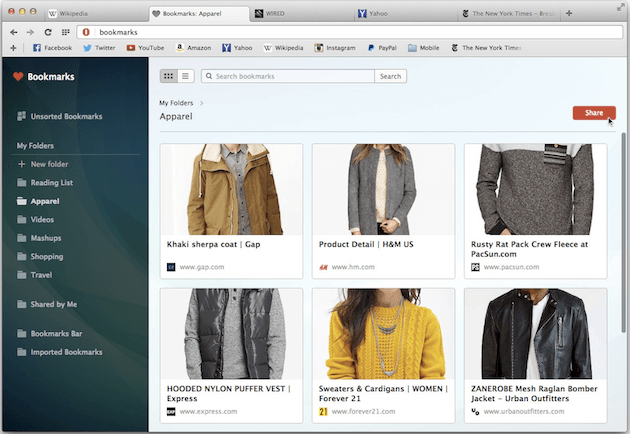This screenshot has width=630, height=434.
Task: Switch to list view of bookmarks
Action: [186, 76]
